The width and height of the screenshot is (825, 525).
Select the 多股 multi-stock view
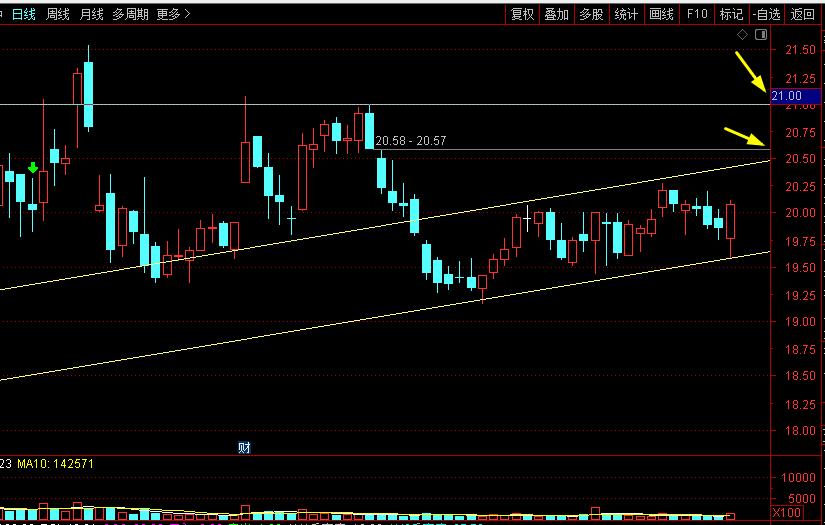[591, 14]
